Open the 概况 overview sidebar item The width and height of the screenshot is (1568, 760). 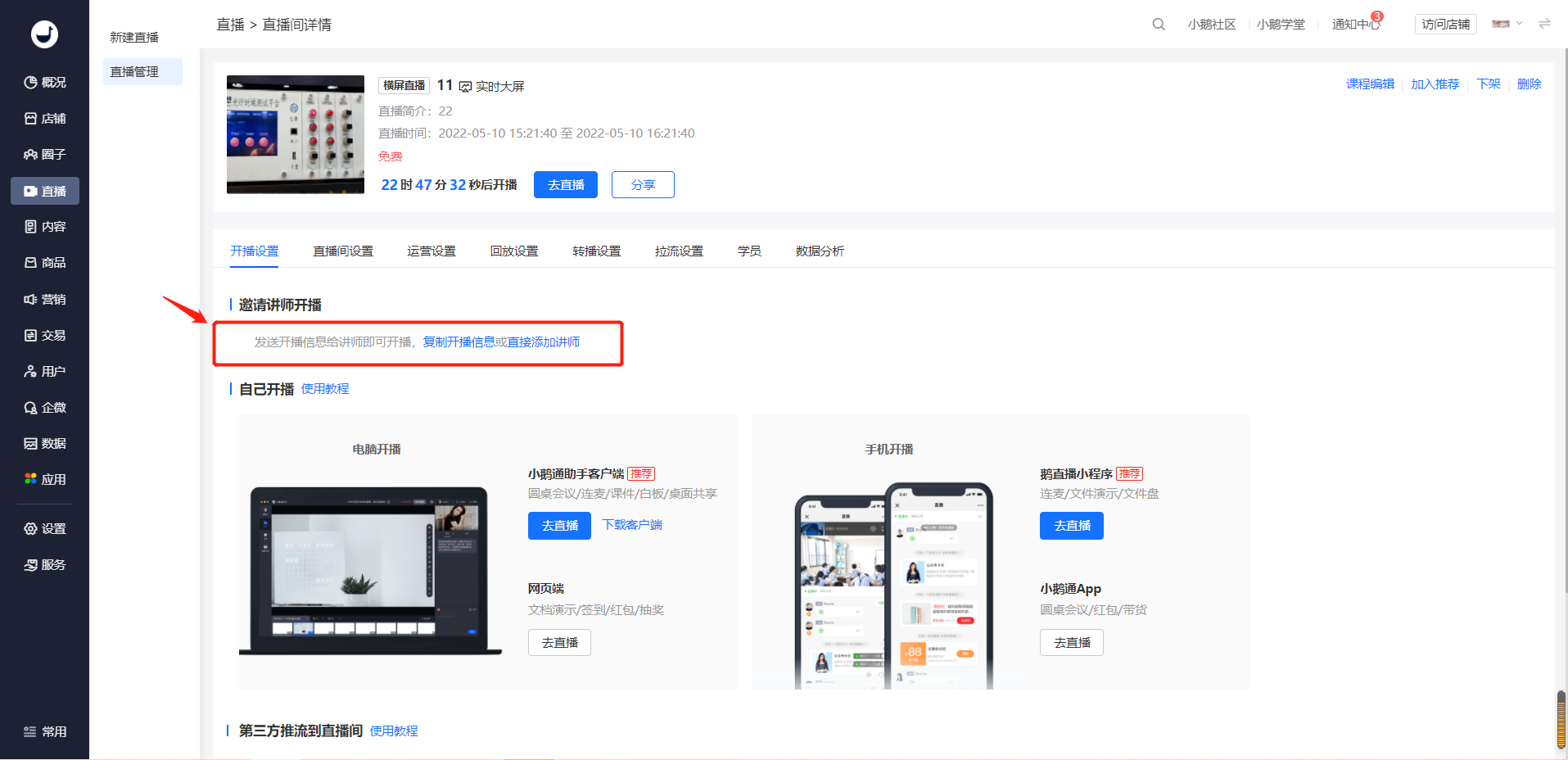pos(45,82)
